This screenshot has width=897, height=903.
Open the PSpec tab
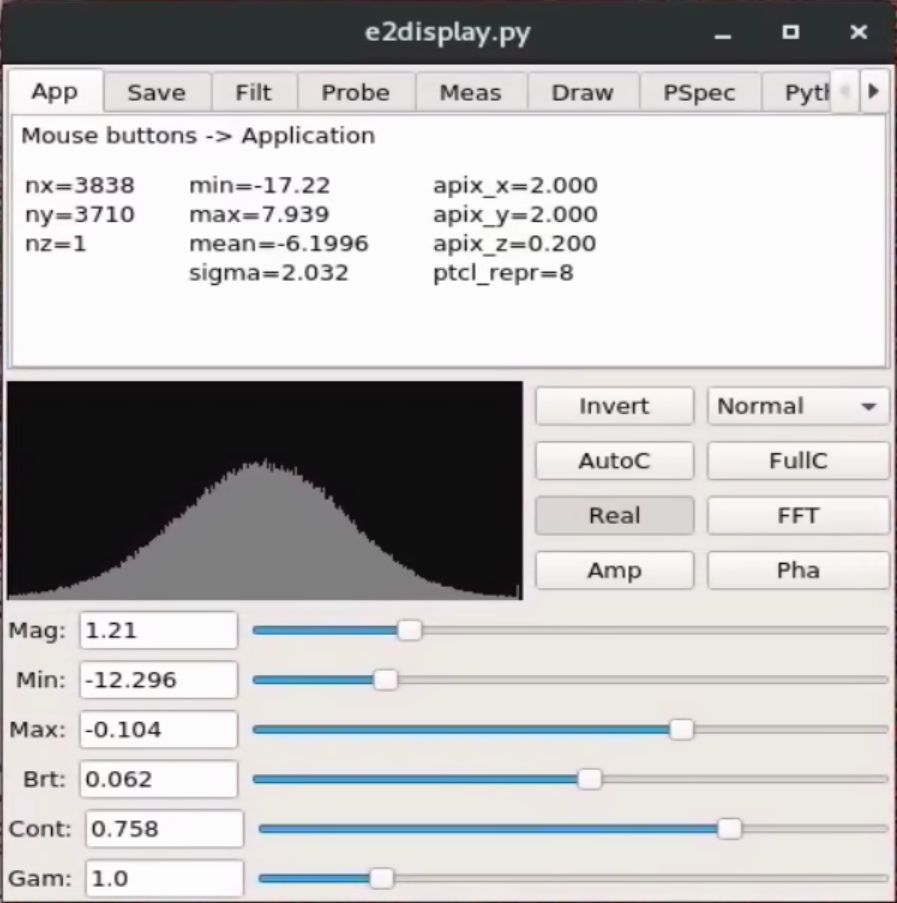pos(699,93)
